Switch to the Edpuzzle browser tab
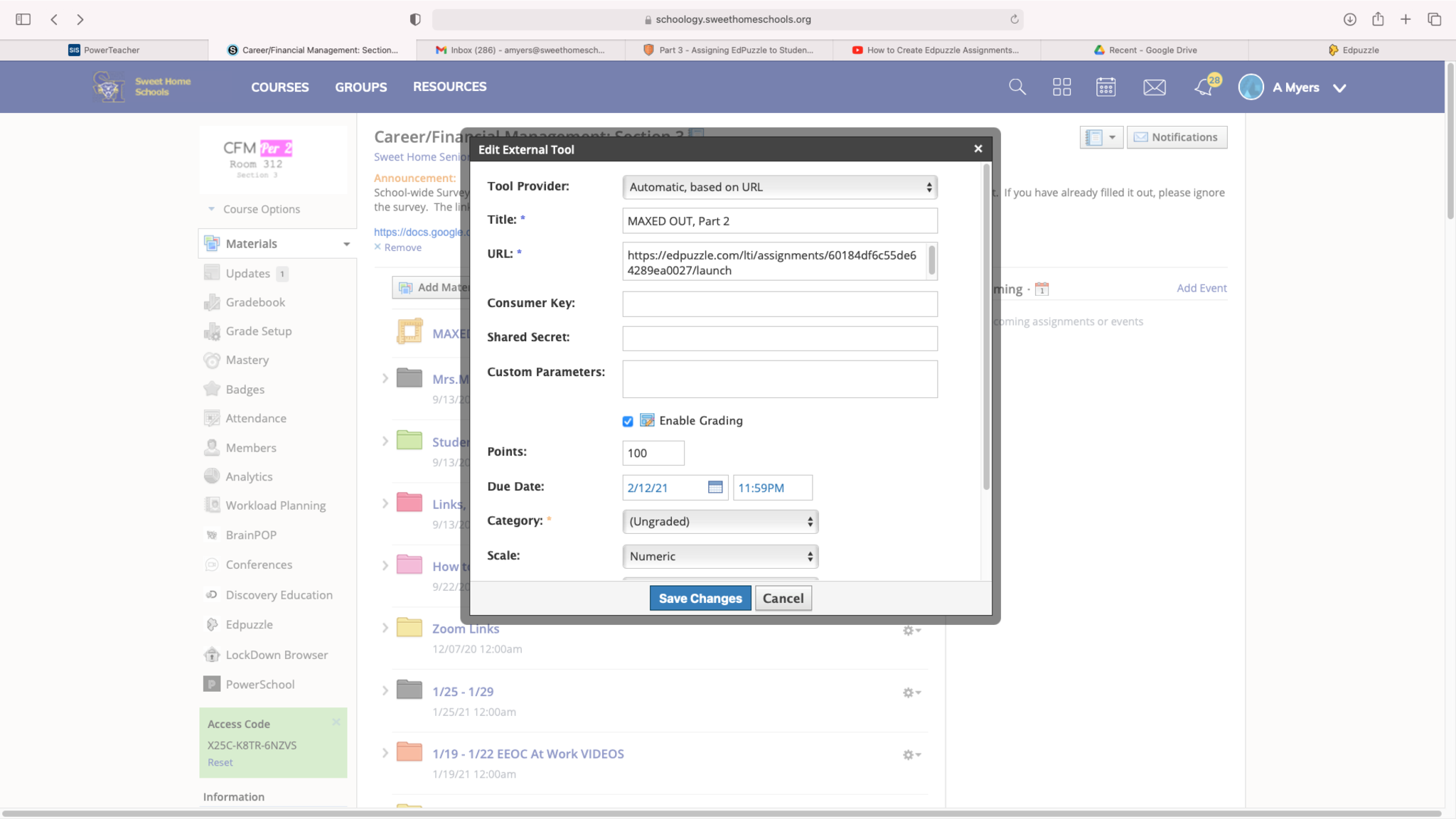 point(1353,50)
